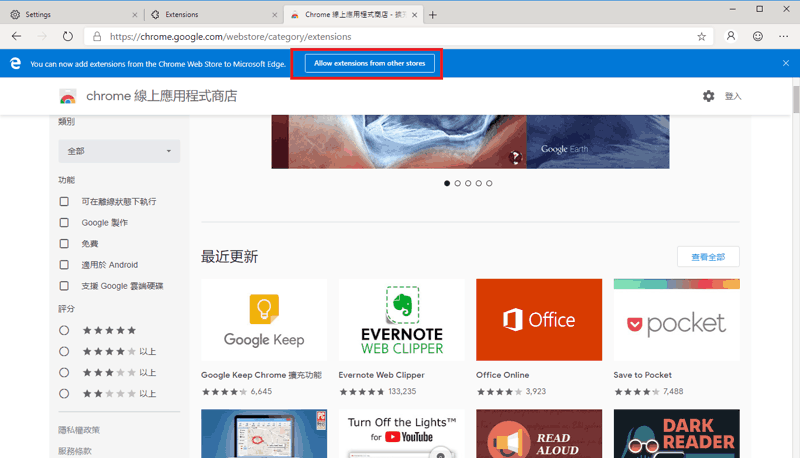Expand the 全部 category dropdown

click(x=119, y=151)
